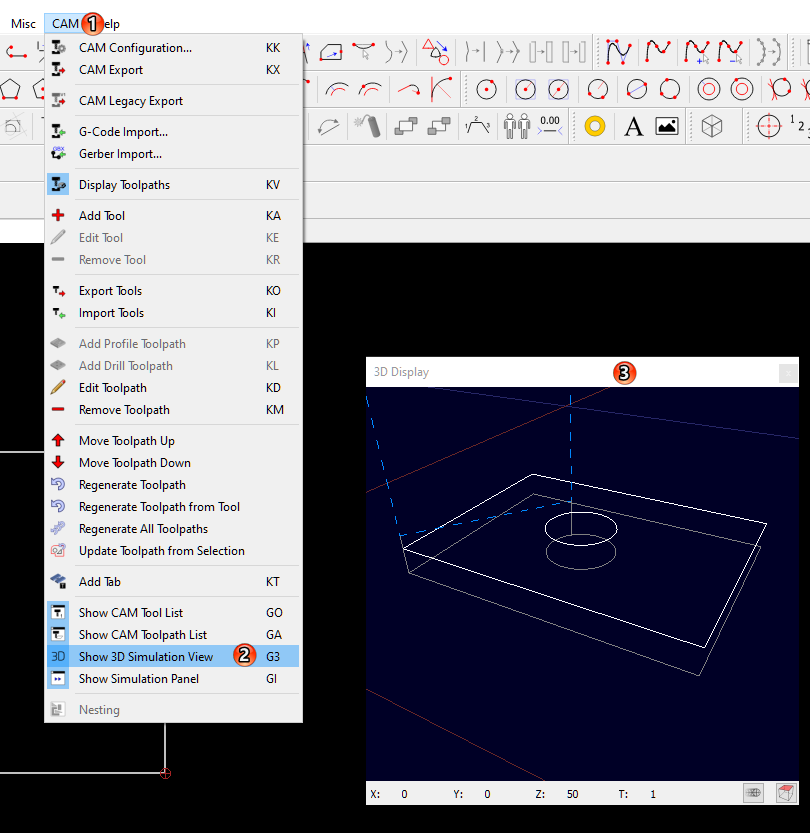Choose Regenerate Toolpath from Tool
The image size is (810, 833).
173,507
